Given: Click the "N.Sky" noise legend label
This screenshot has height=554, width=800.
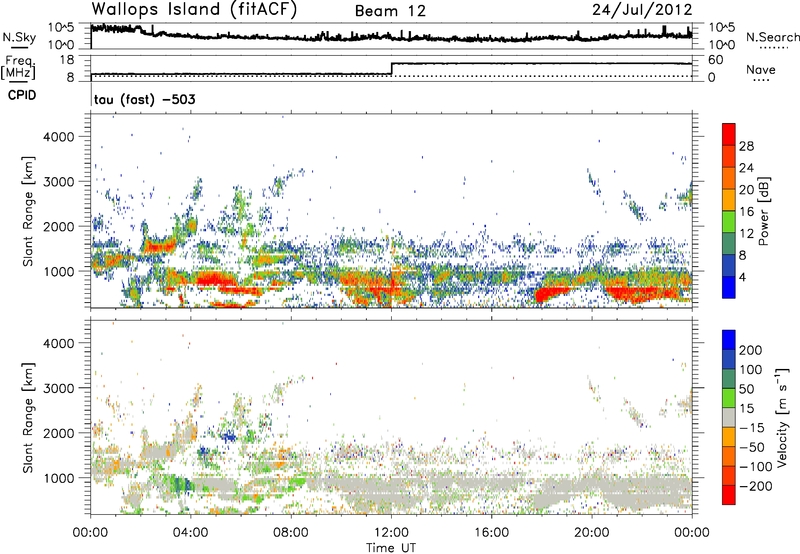Looking at the screenshot, I should [19, 37].
